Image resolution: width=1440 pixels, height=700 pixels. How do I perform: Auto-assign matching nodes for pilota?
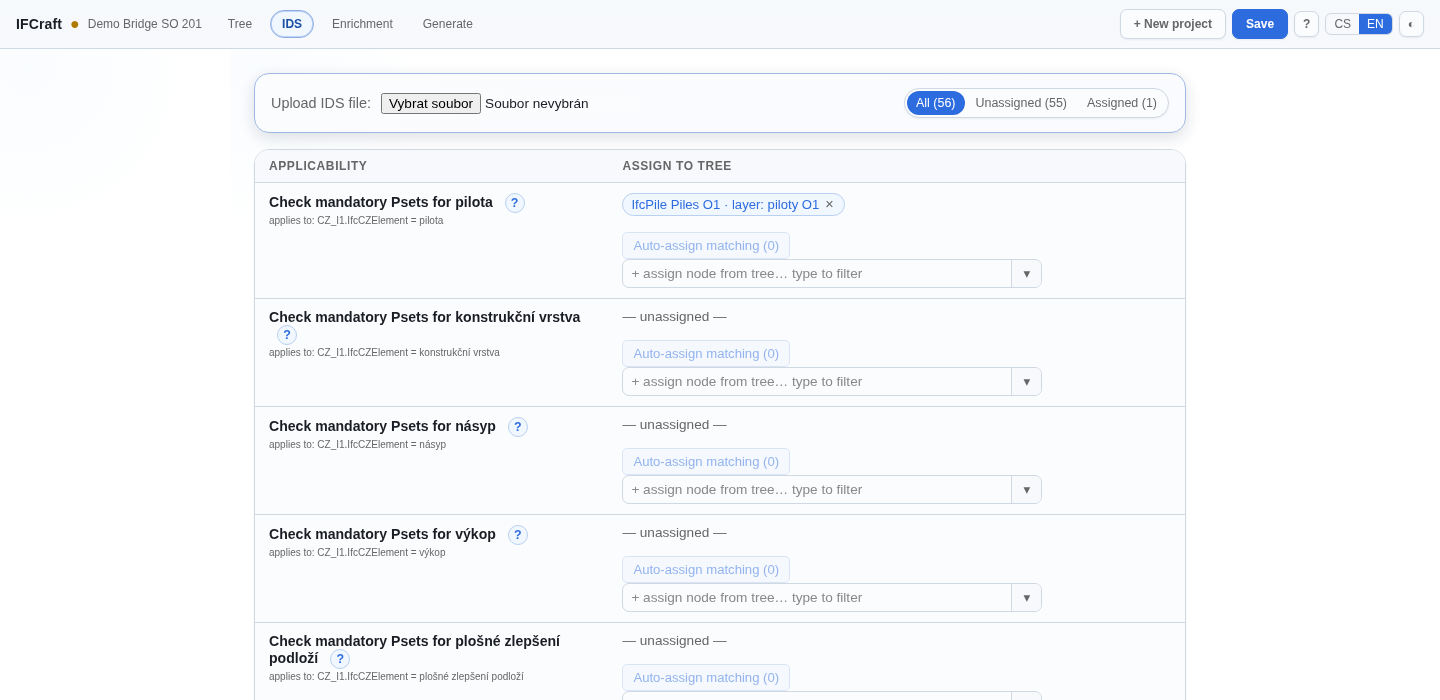pos(706,246)
